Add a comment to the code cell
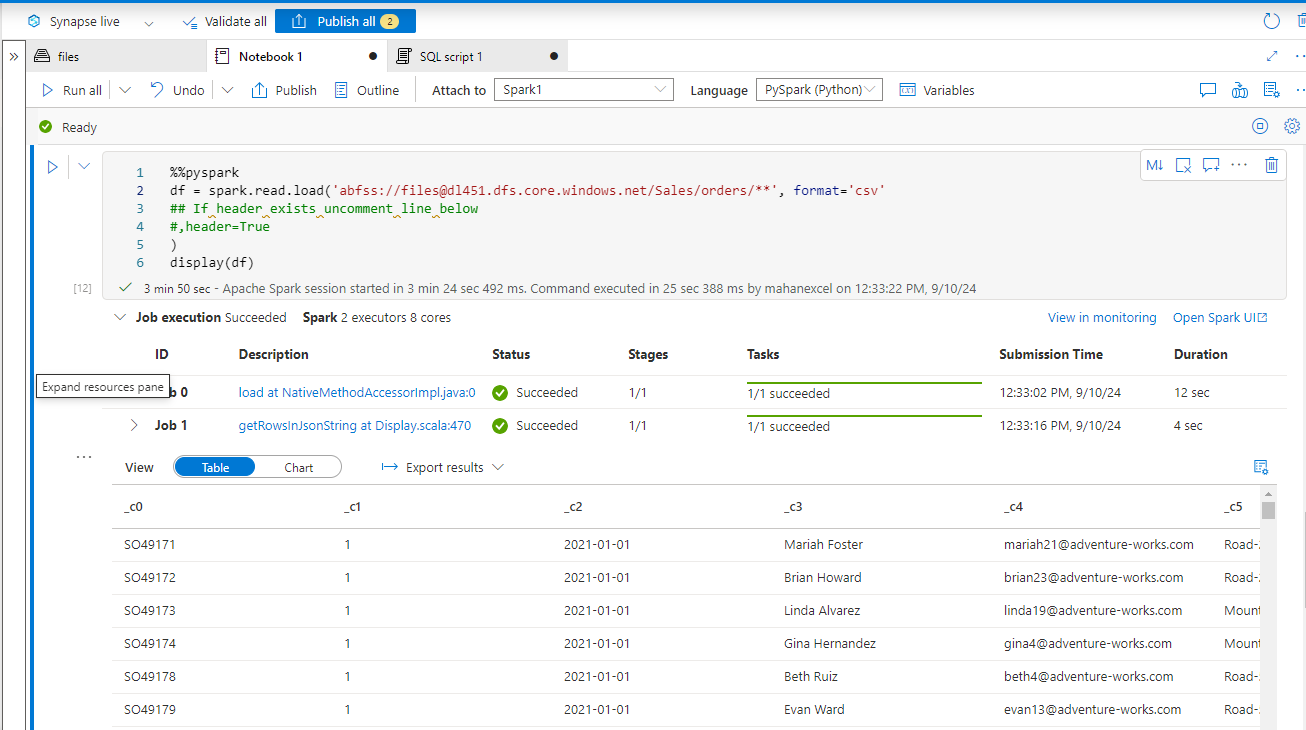The height and width of the screenshot is (730, 1306). [1211, 165]
